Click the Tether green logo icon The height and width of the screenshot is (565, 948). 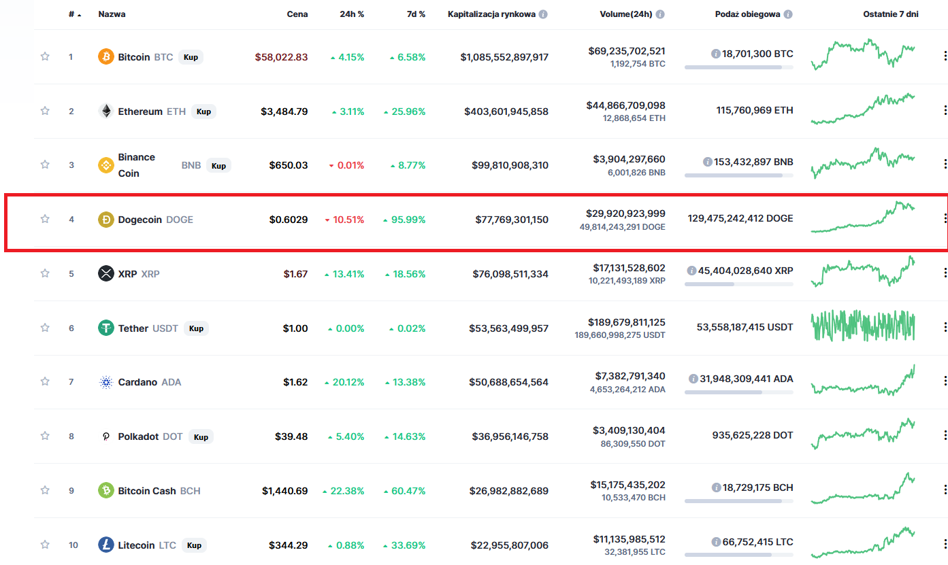coord(106,328)
